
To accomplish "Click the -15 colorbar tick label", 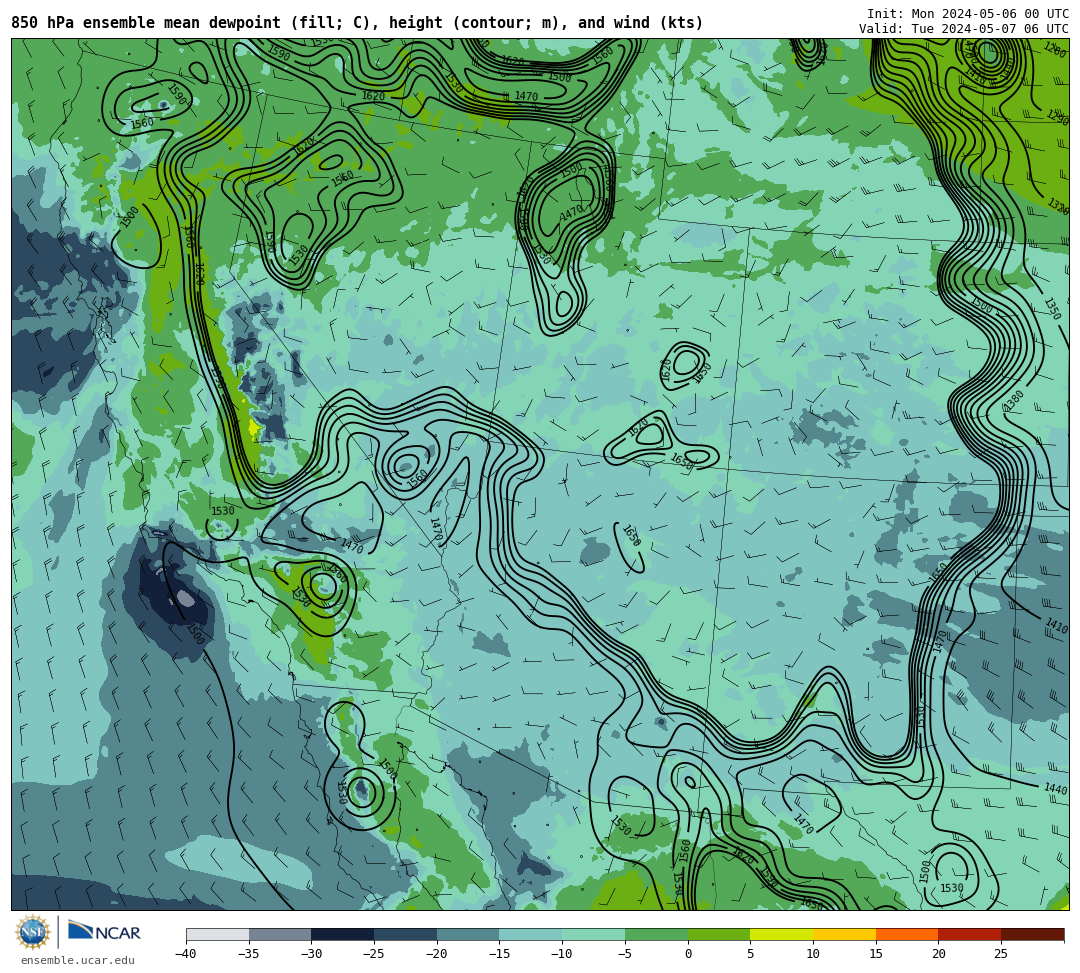I will [x=499, y=954].
